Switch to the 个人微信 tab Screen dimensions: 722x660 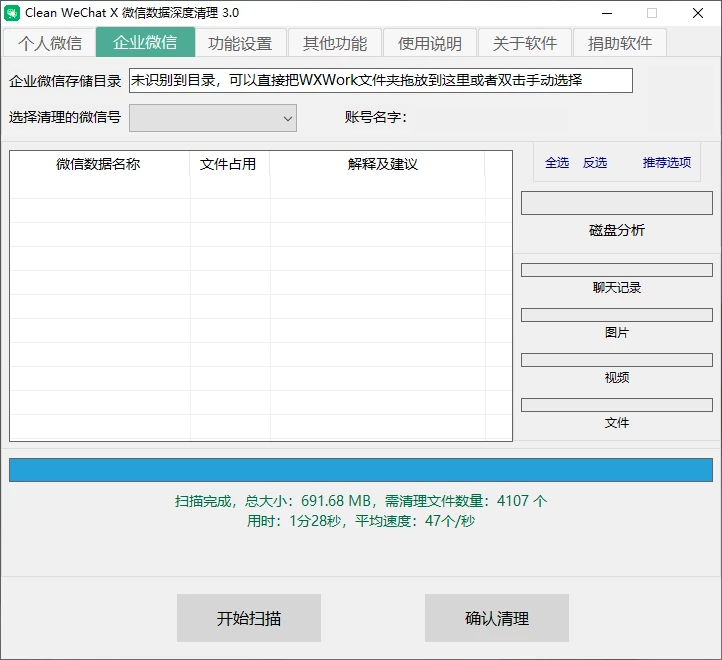click(x=49, y=43)
